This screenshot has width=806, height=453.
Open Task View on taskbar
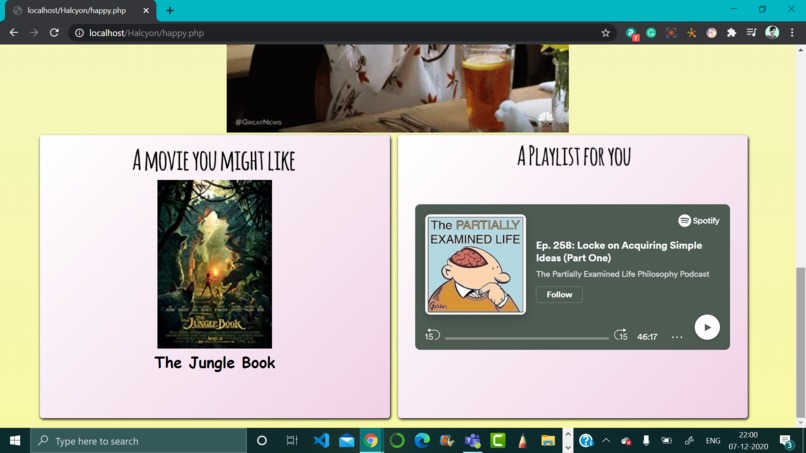coord(291,441)
